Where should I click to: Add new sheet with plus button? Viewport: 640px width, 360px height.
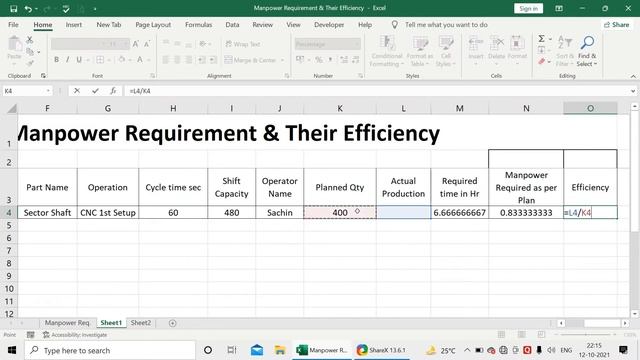[173, 323]
